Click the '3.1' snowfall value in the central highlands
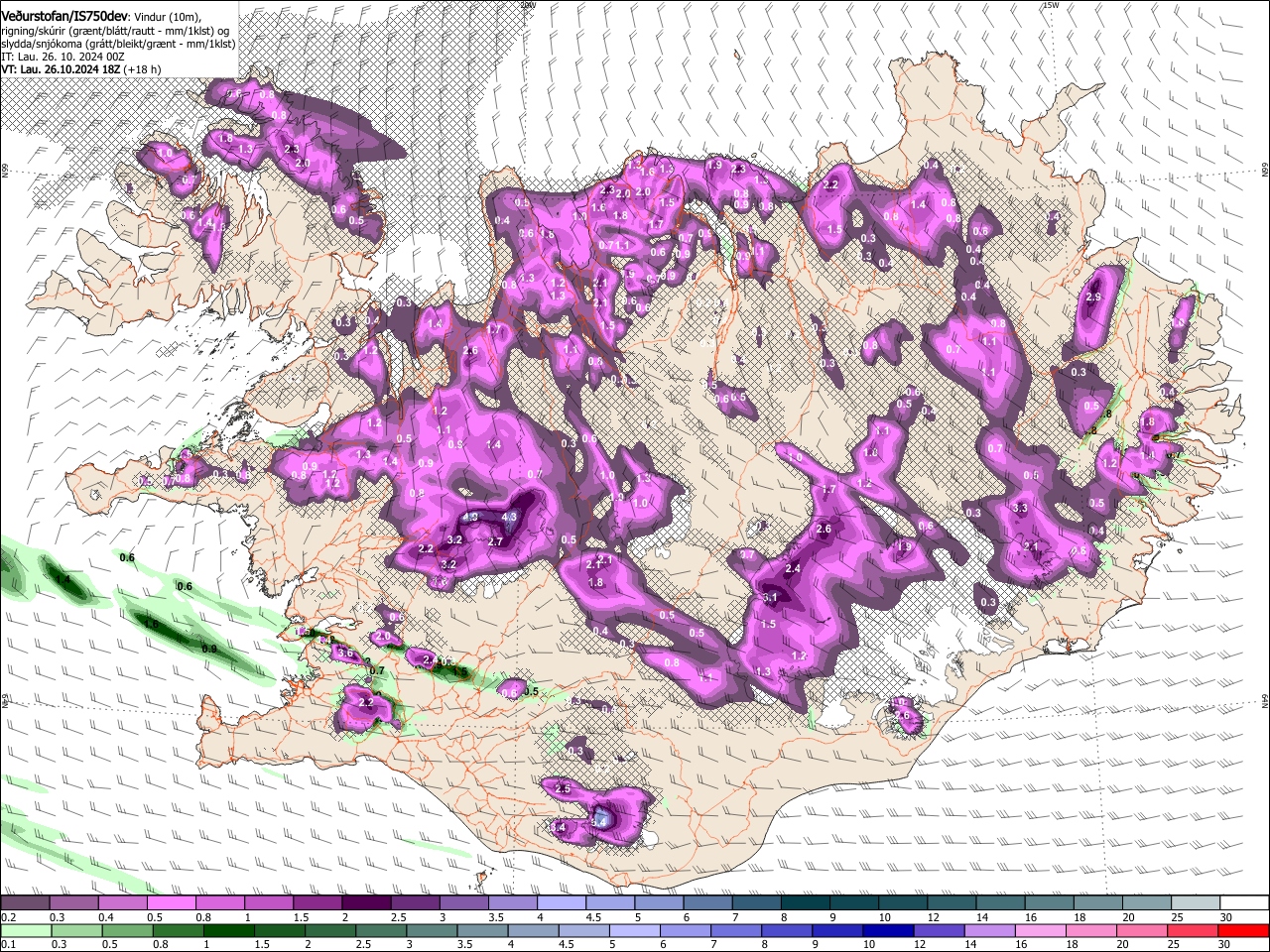1270x952 pixels. (x=770, y=598)
